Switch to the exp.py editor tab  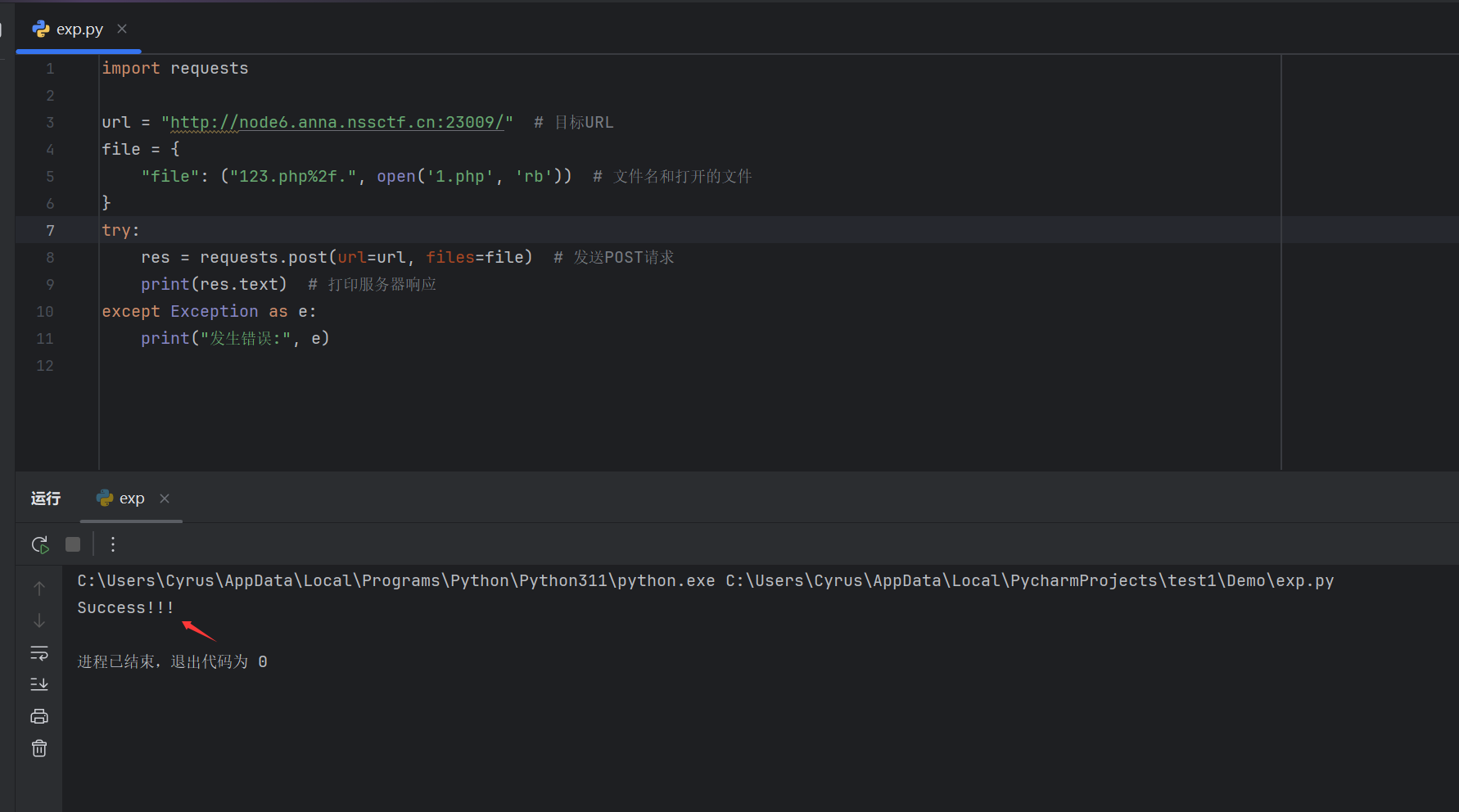[x=79, y=29]
